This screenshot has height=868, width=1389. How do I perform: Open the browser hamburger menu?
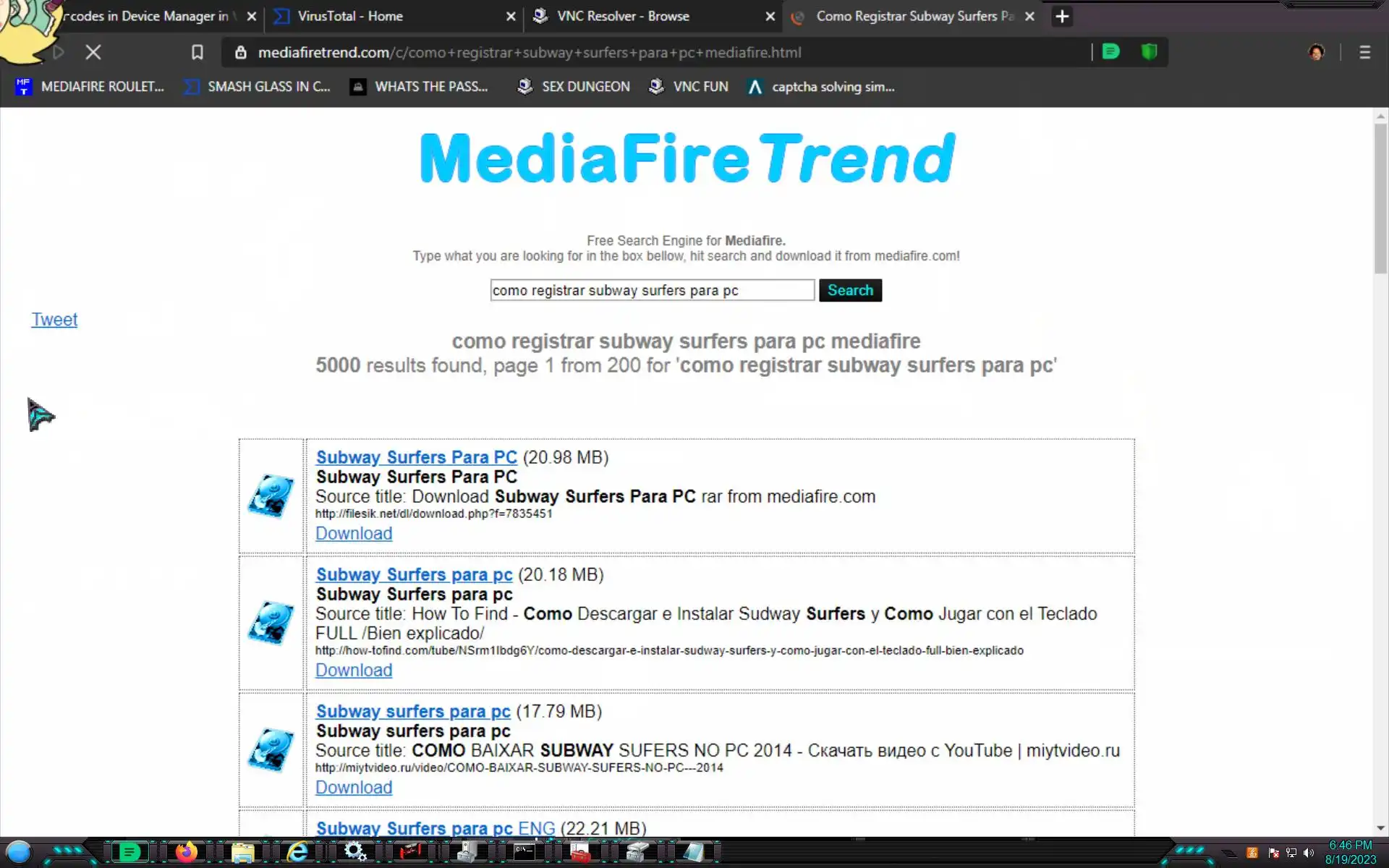pyautogui.click(x=1364, y=52)
